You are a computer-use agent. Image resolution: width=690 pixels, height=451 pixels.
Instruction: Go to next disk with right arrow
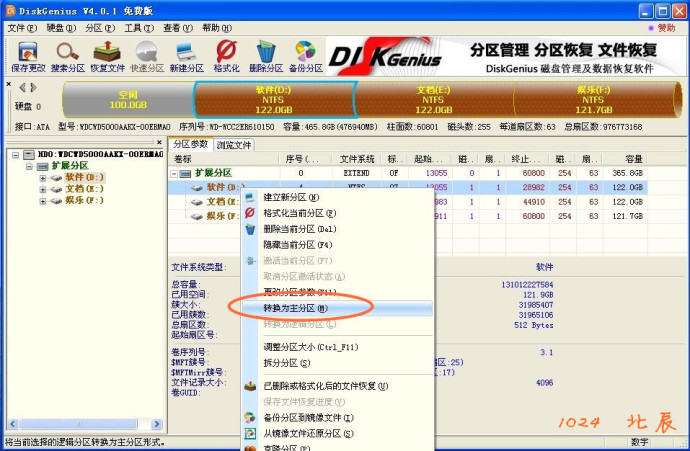(x=33, y=88)
